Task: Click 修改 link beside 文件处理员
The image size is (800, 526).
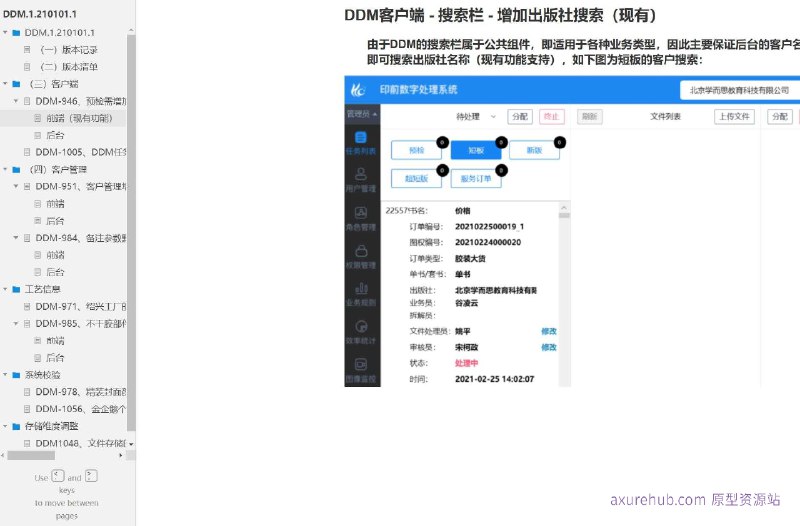Action: 549,332
